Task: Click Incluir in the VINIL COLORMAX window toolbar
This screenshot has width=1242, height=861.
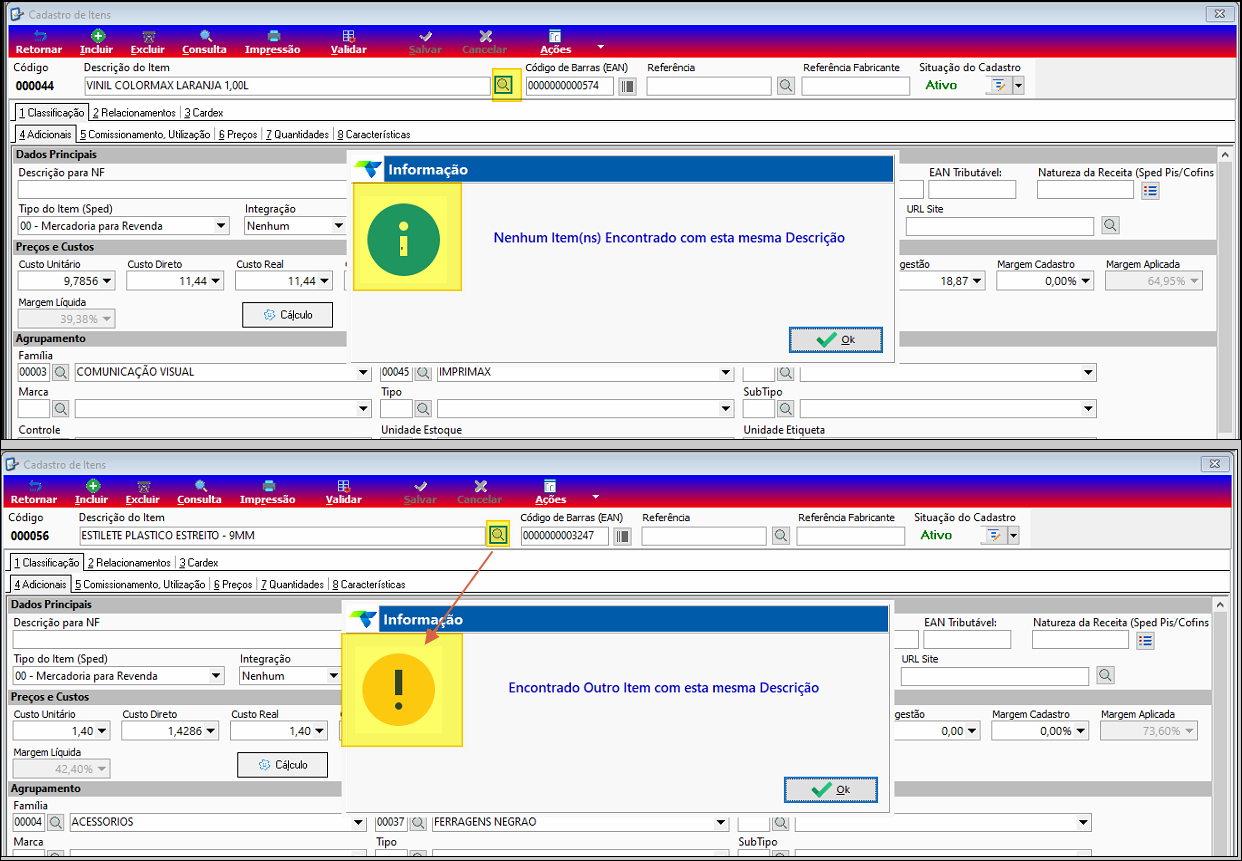Action: [96, 42]
